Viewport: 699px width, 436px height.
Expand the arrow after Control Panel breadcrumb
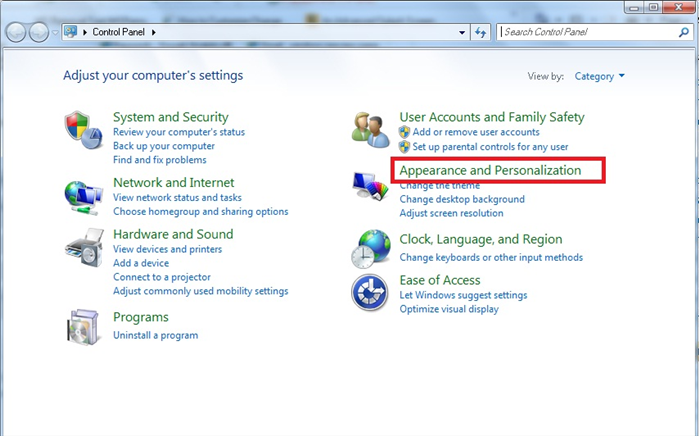pos(155,32)
